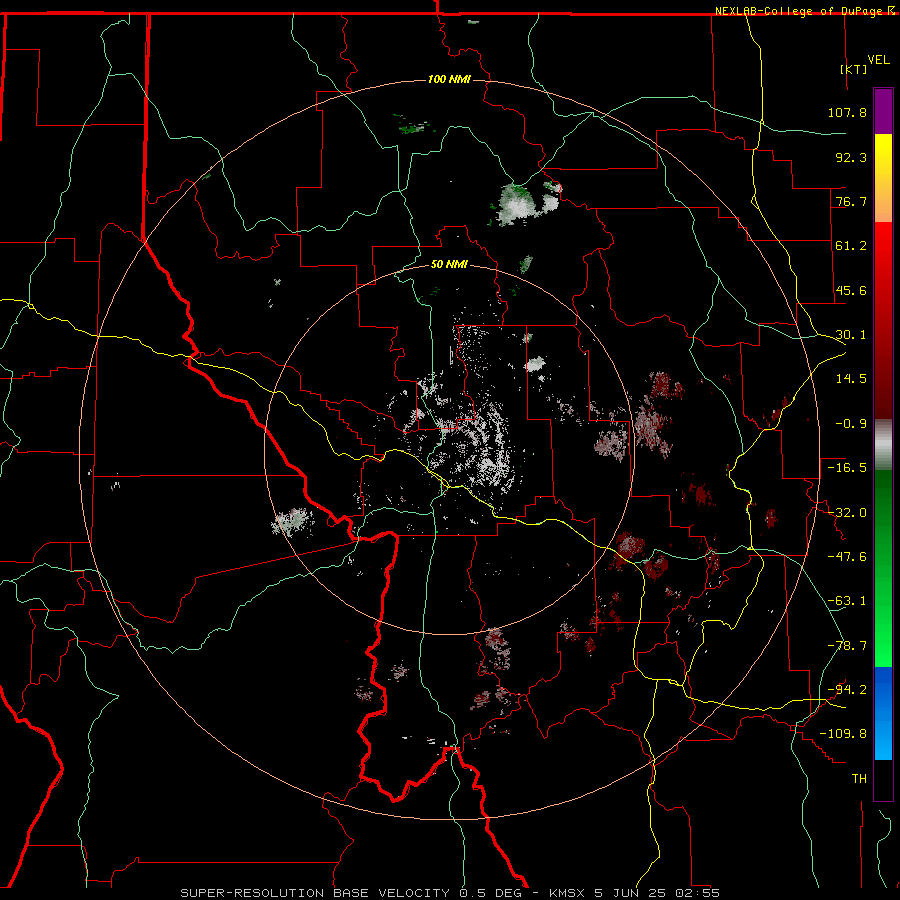
Task: Click the TH threshold label
Action: pyautogui.click(x=859, y=779)
